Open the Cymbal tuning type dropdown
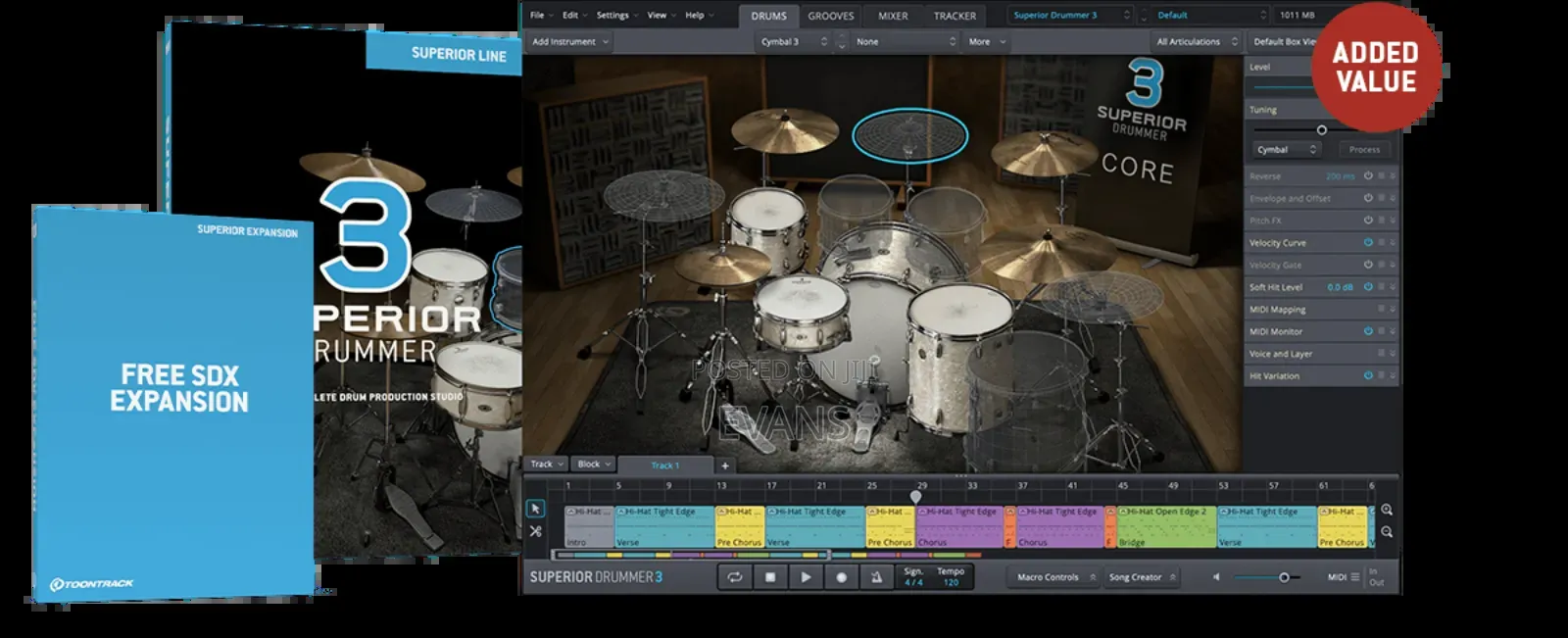1568x638 pixels. (x=1288, y=150)
